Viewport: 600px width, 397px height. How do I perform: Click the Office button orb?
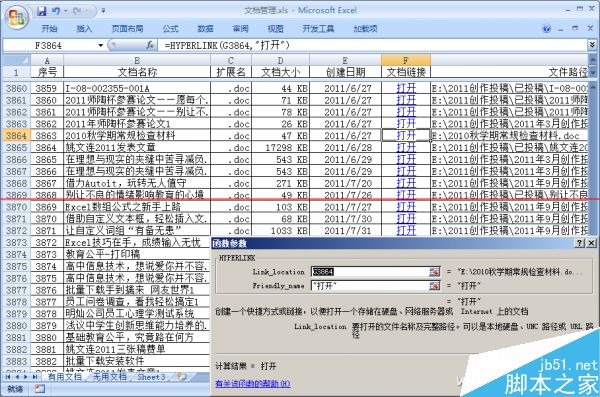[x=17, y=17]
